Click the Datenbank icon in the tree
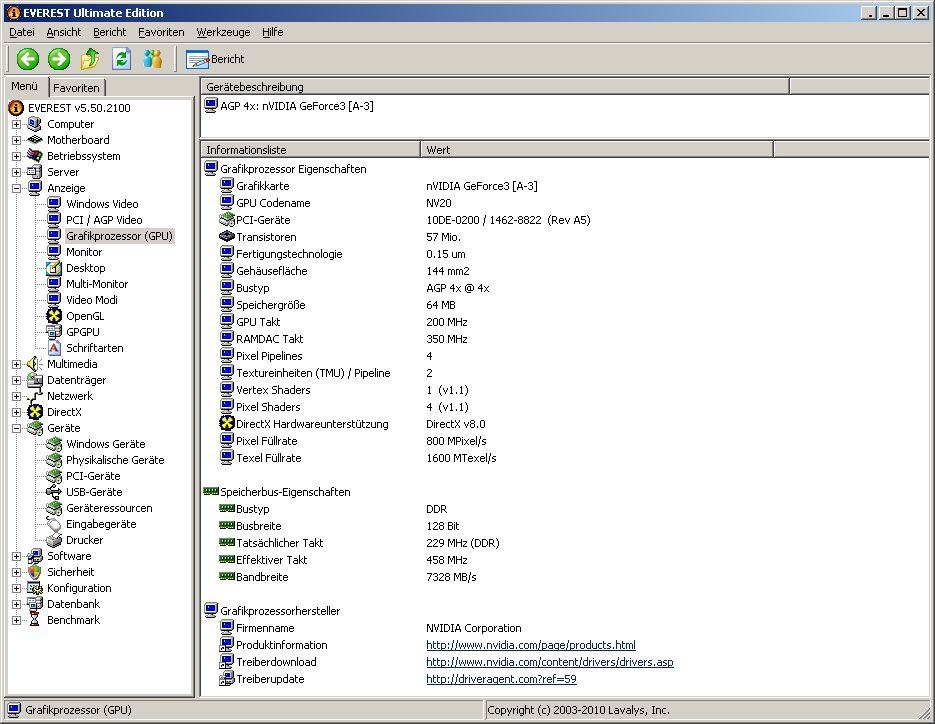Screen dimensions: 935x724 coord(35,604)
